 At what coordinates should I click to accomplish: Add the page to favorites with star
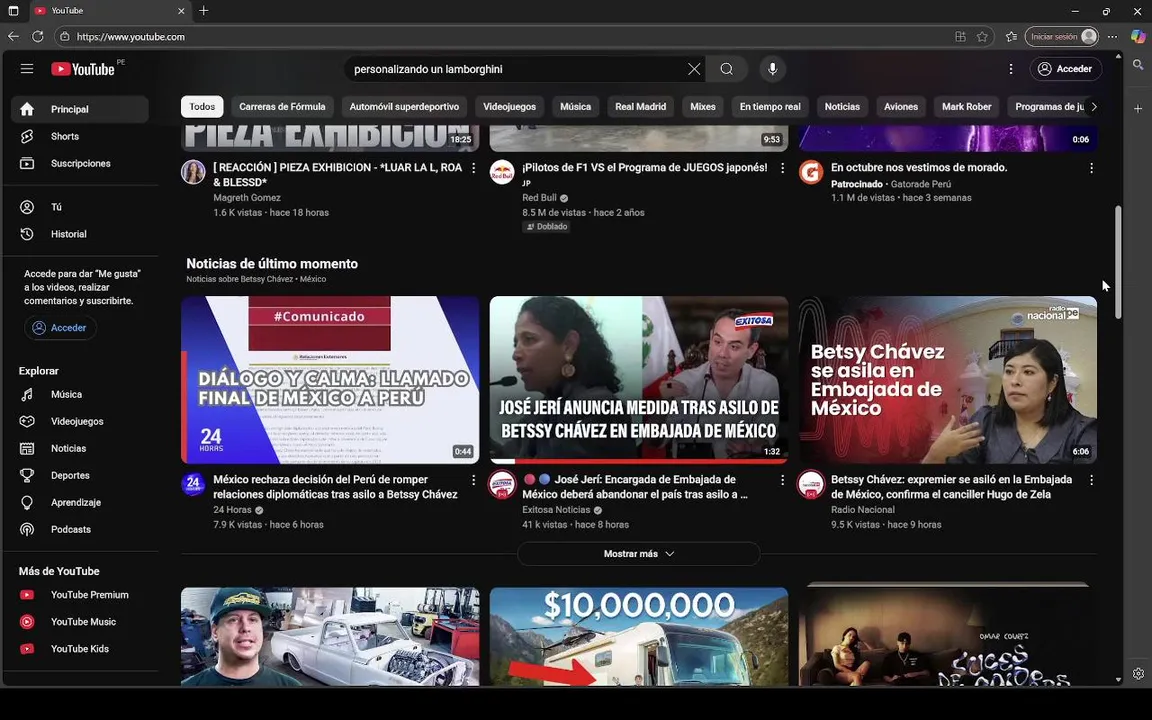point(982,37)
